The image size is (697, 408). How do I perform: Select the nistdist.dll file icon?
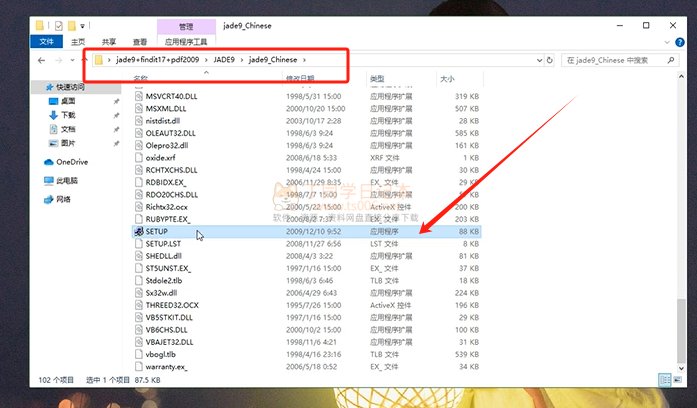(x=139, y=121)
